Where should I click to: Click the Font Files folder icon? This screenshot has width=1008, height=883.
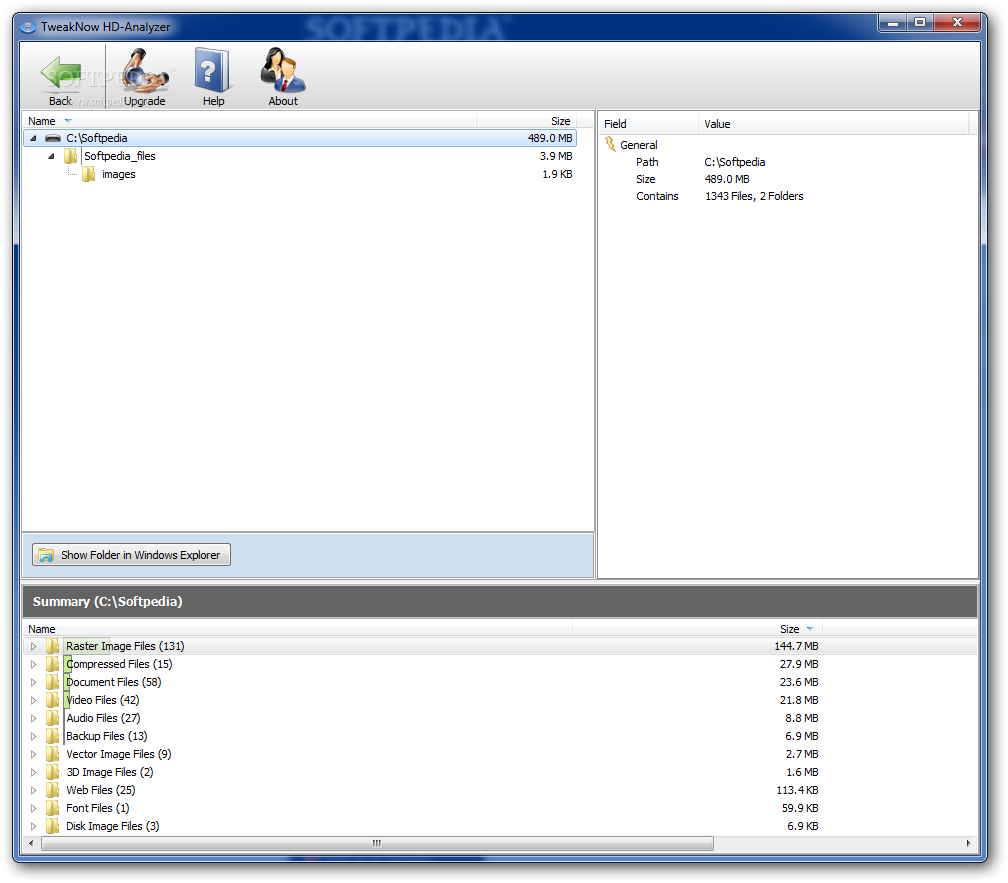tap(52, 808)
